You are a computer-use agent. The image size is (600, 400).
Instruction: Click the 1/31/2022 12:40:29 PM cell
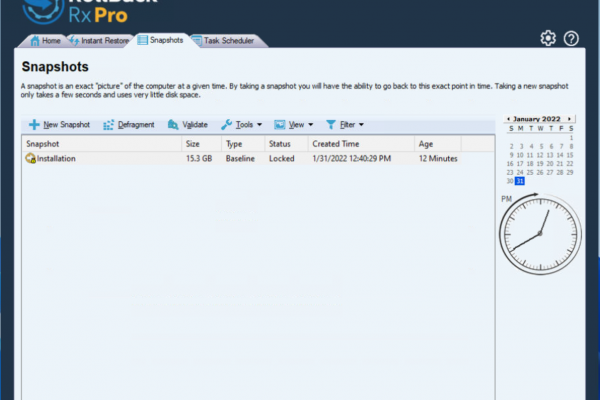click(x=352, y=158)
